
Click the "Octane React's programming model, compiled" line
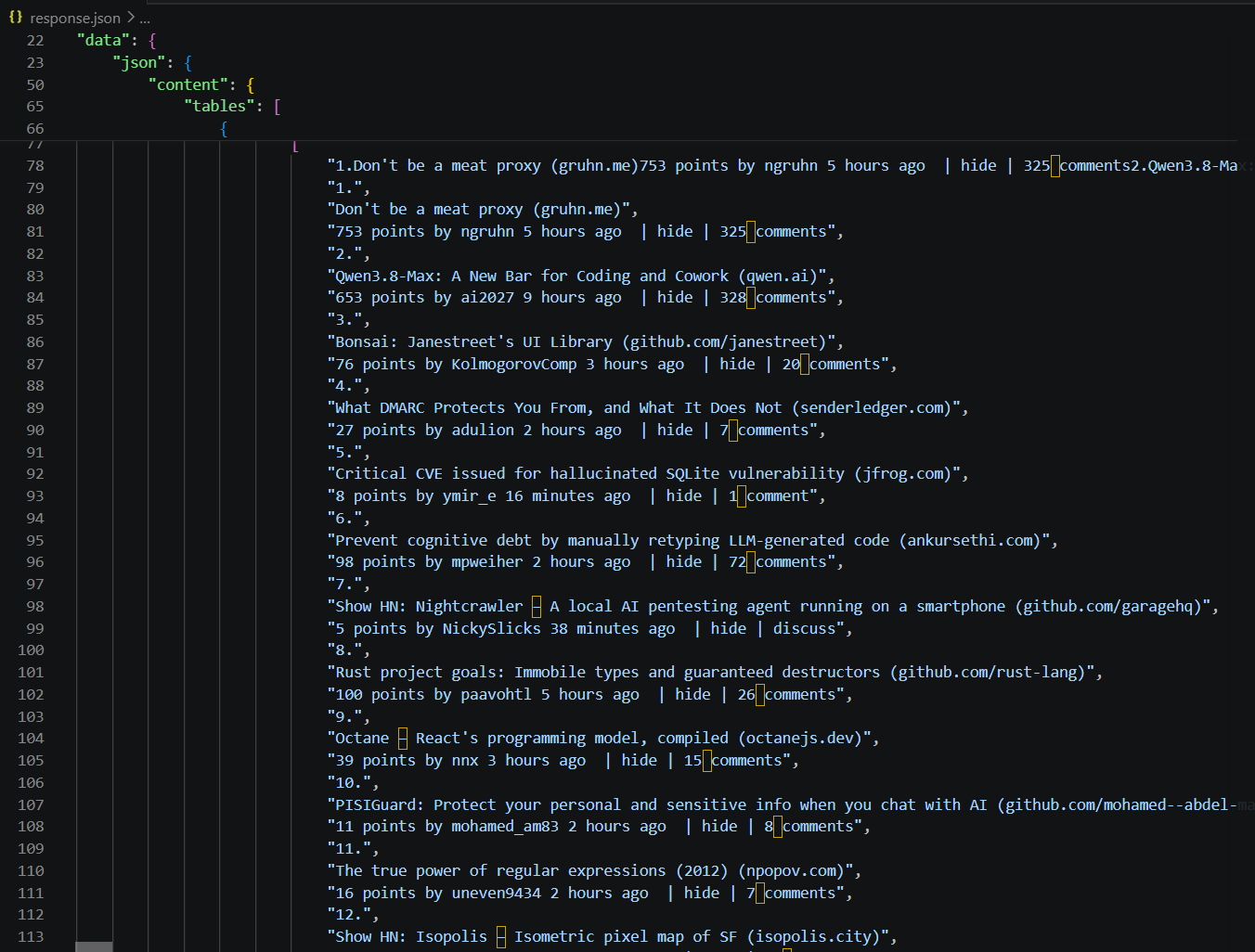(603, 739)
